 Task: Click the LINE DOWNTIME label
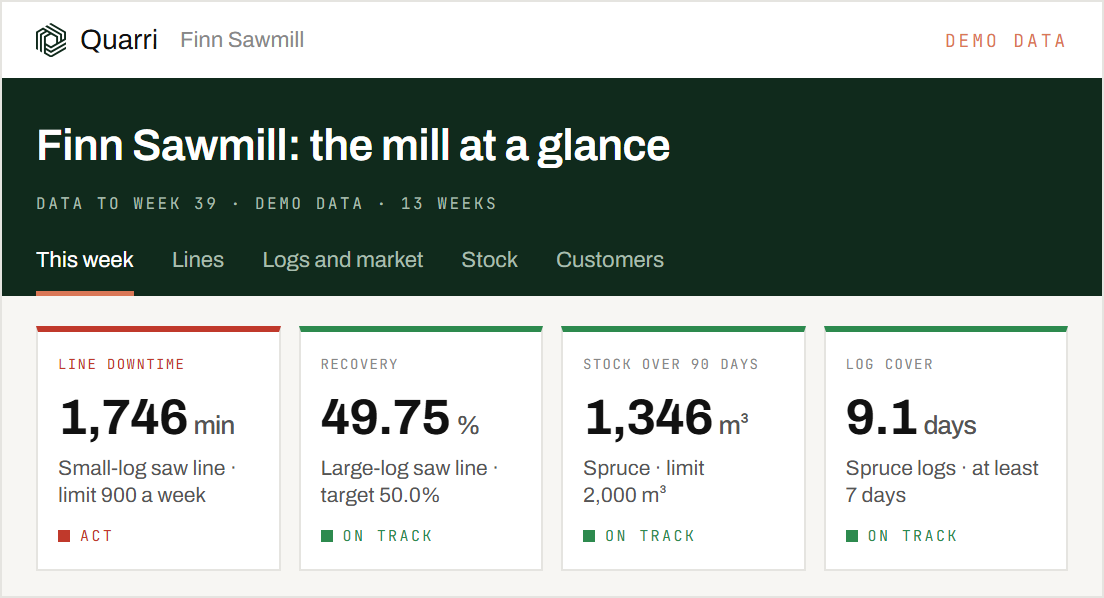click(121, 364)
